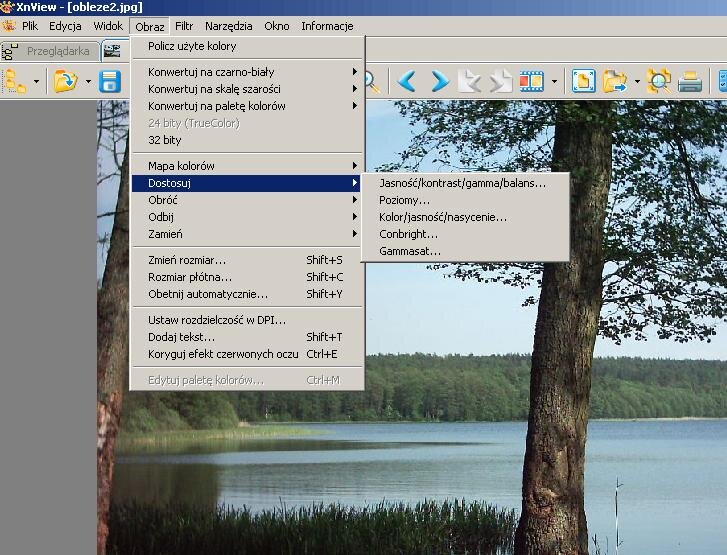Switch to the Przeglądarka tab
Image resolution: width=727 pixels, height=555 pixels.
point(50,51)
